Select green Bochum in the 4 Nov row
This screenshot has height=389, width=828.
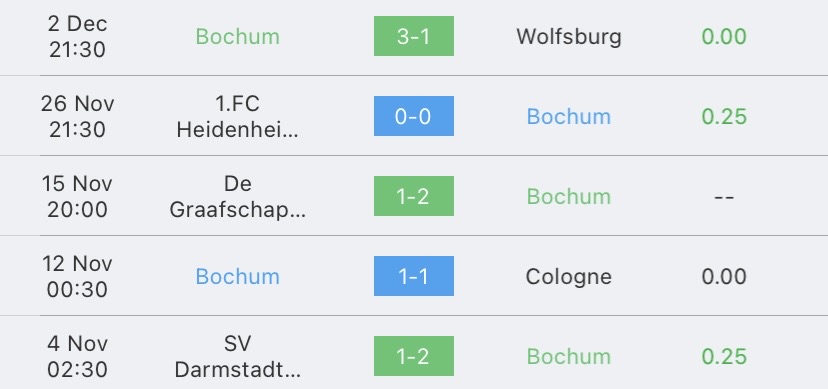pyautogui.click(x=569, y=357)
